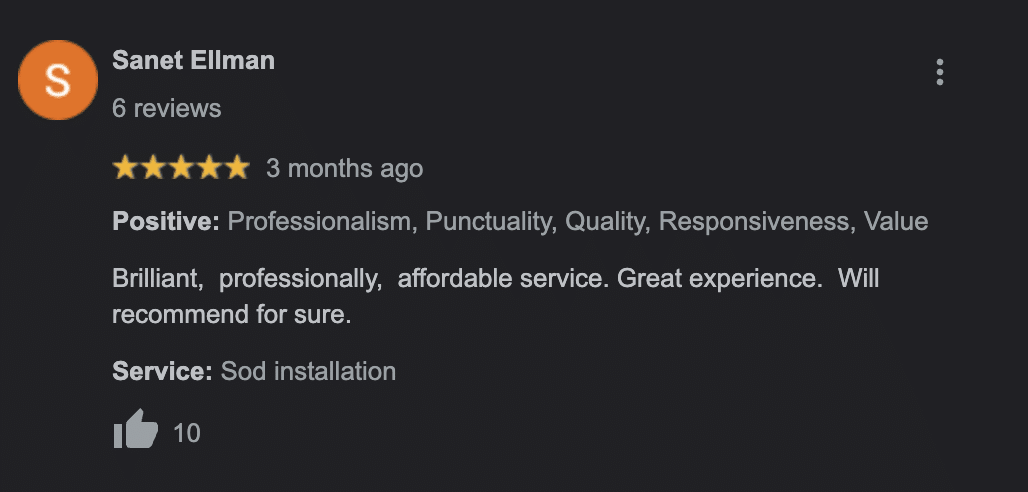The height and width of the screenshot is (492, 1028).
Task: Select the word "Professionalism" in attributes
Action: pos(320,221)
